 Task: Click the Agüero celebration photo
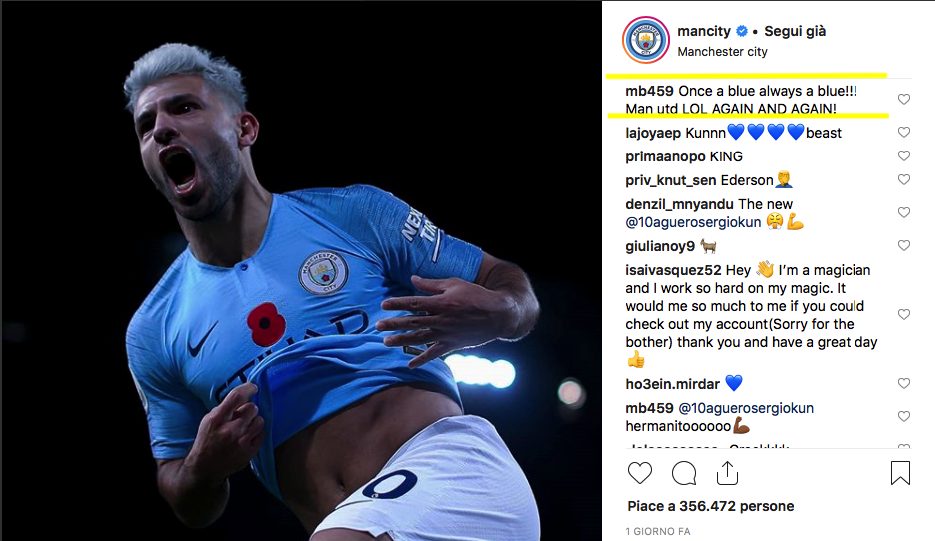click(301, 271)
